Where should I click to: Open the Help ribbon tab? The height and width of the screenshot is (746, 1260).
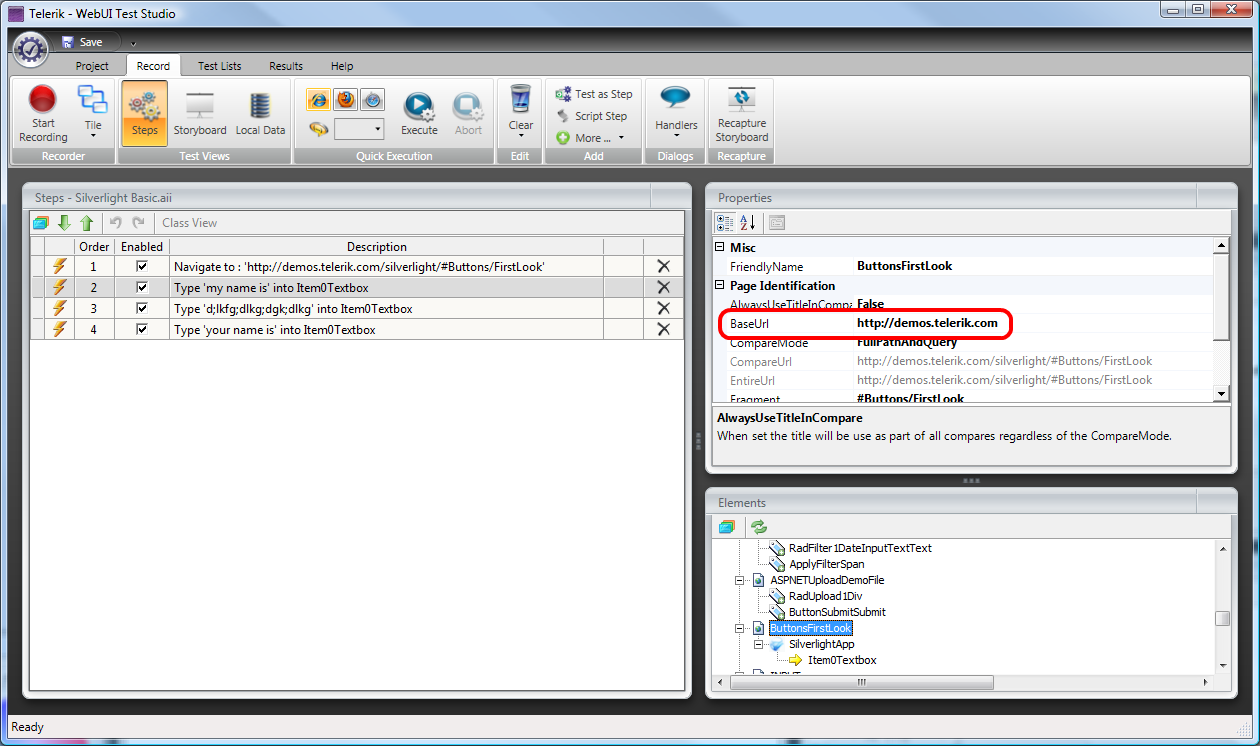[x=342, y=66]
